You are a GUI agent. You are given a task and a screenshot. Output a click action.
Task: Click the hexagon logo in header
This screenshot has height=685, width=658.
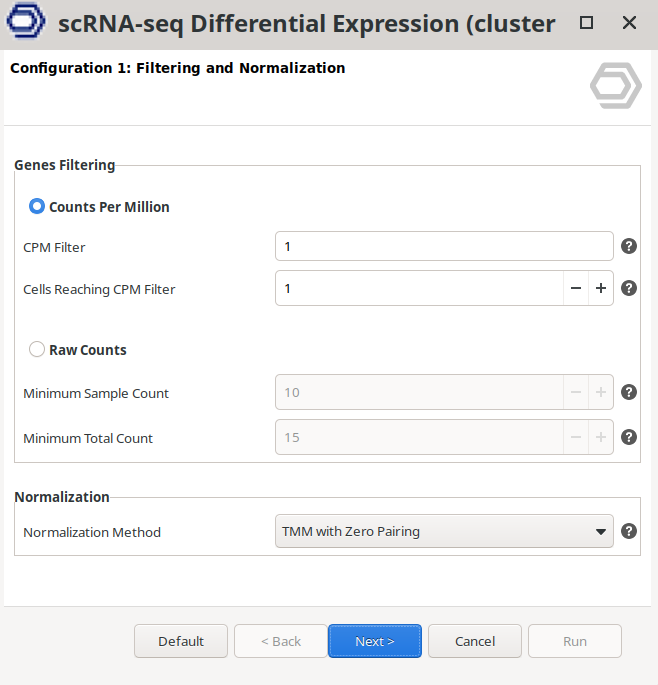coord(615,86)
